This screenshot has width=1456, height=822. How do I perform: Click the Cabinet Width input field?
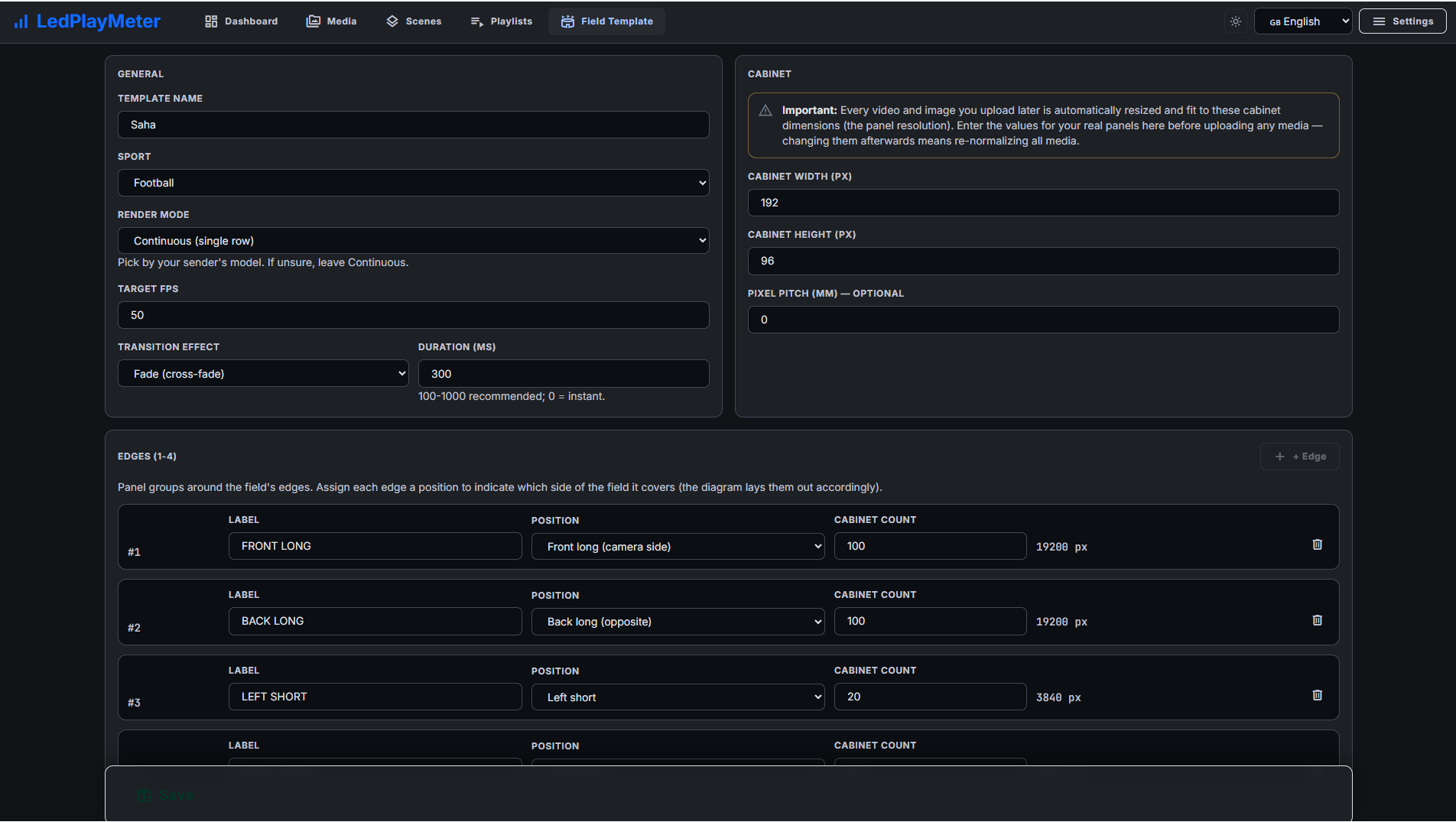tap(1044, 203)
